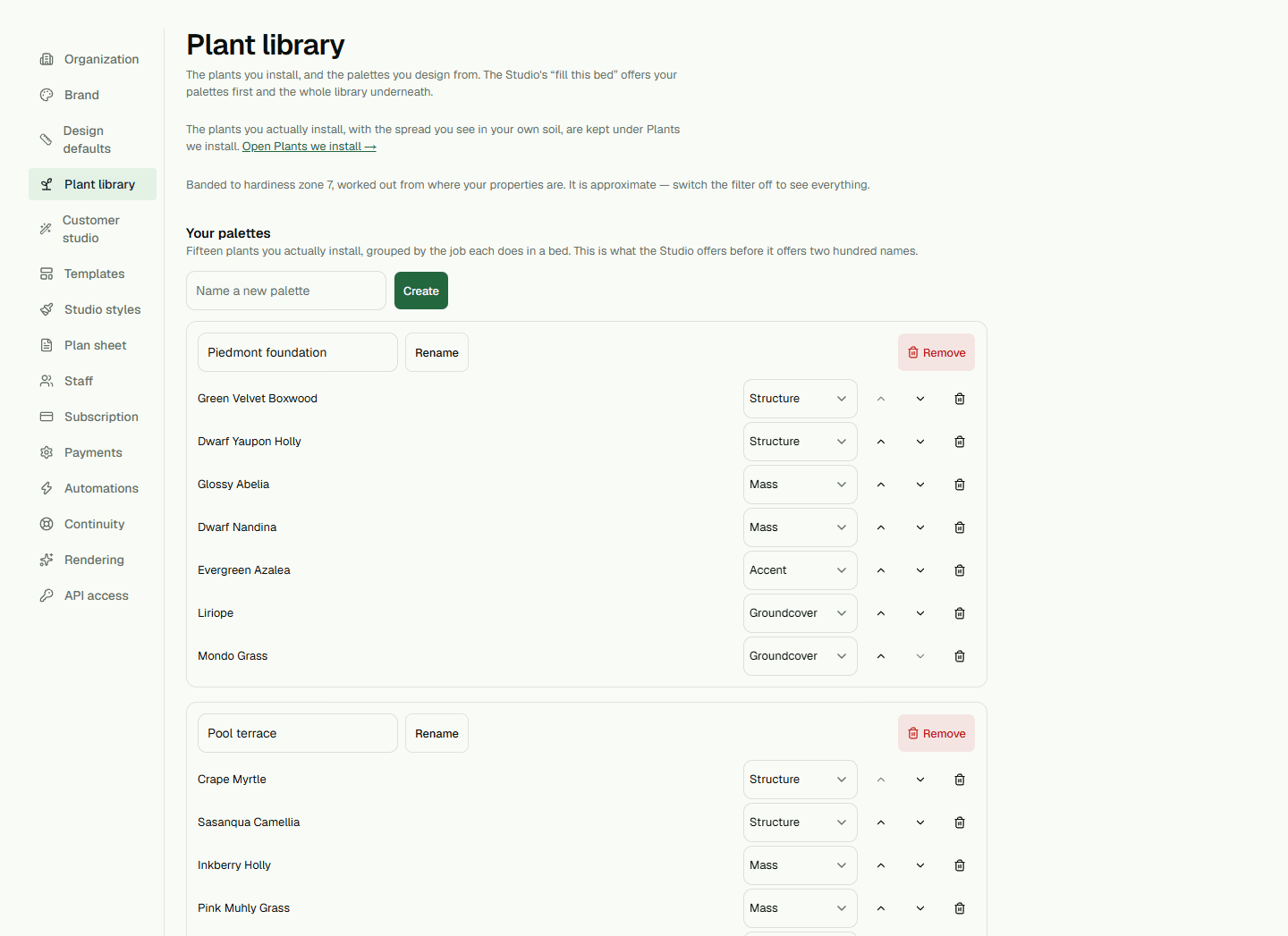Go to API access page
This screenshot has width=1288, height=936.
pos(92,595)
